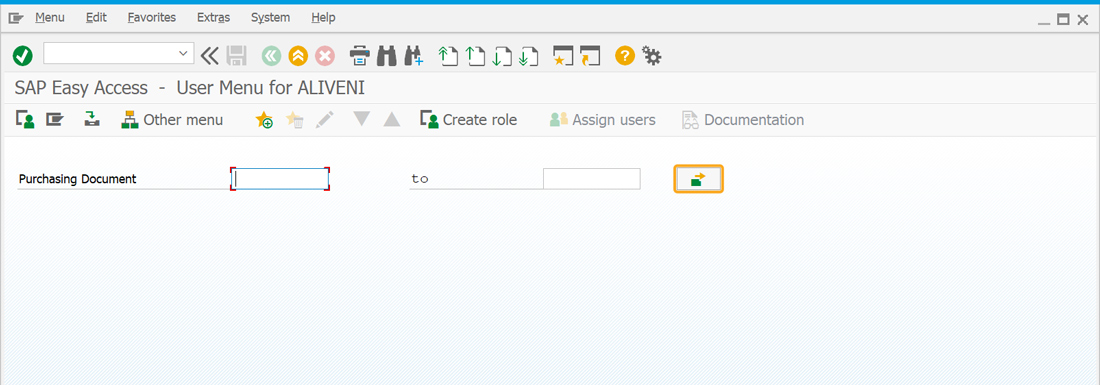Open Customize Local Layout gear icon
The image size is (1100, 385).
tap(652, 55)
